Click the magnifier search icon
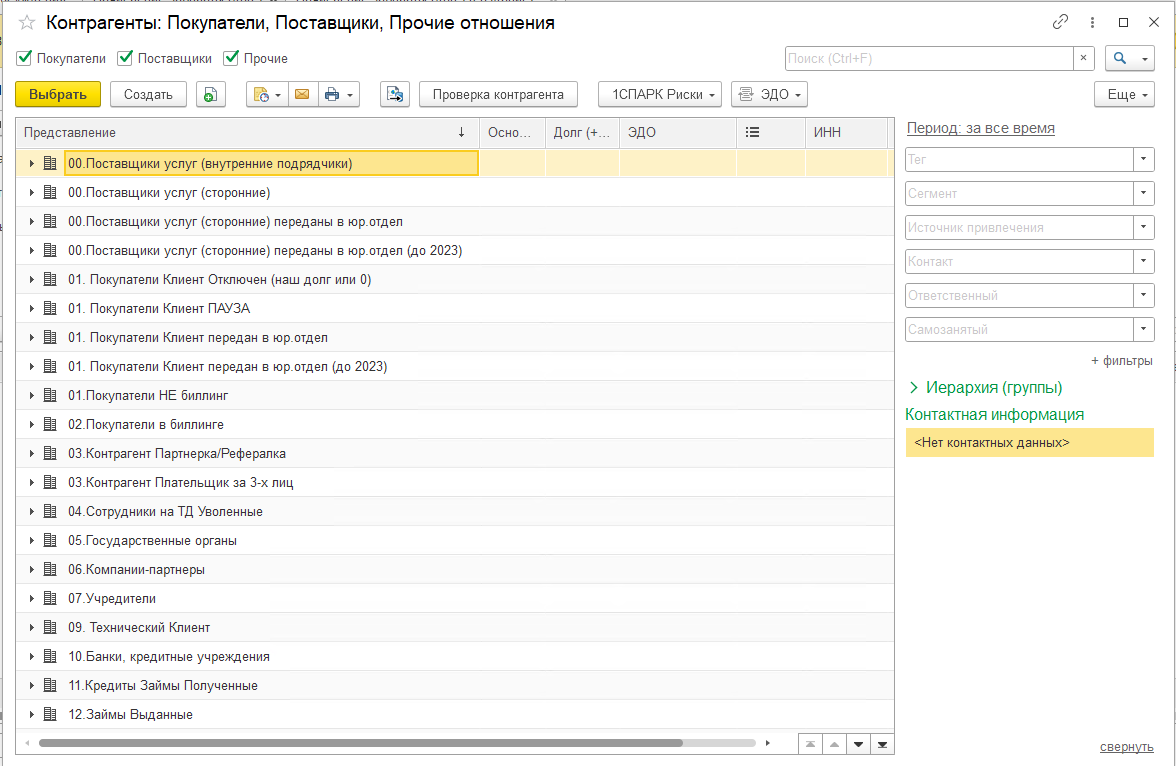 [1120, 59]
